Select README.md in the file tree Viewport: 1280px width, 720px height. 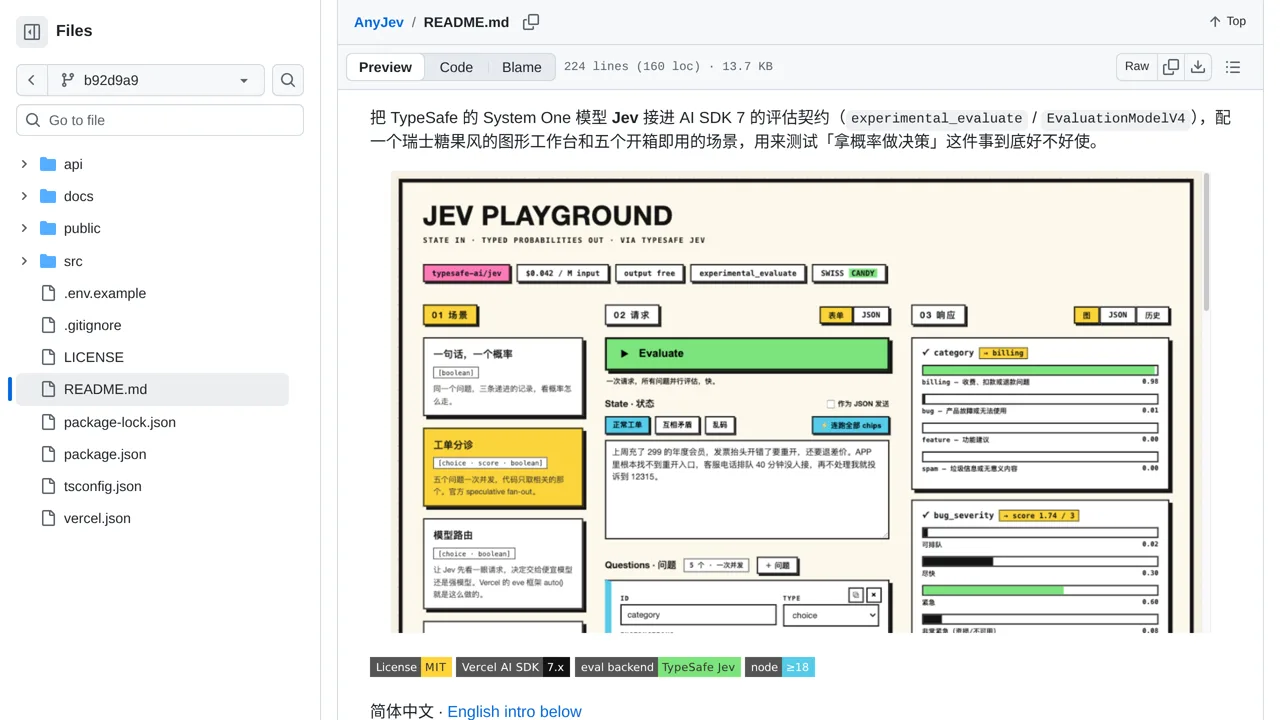152,389
